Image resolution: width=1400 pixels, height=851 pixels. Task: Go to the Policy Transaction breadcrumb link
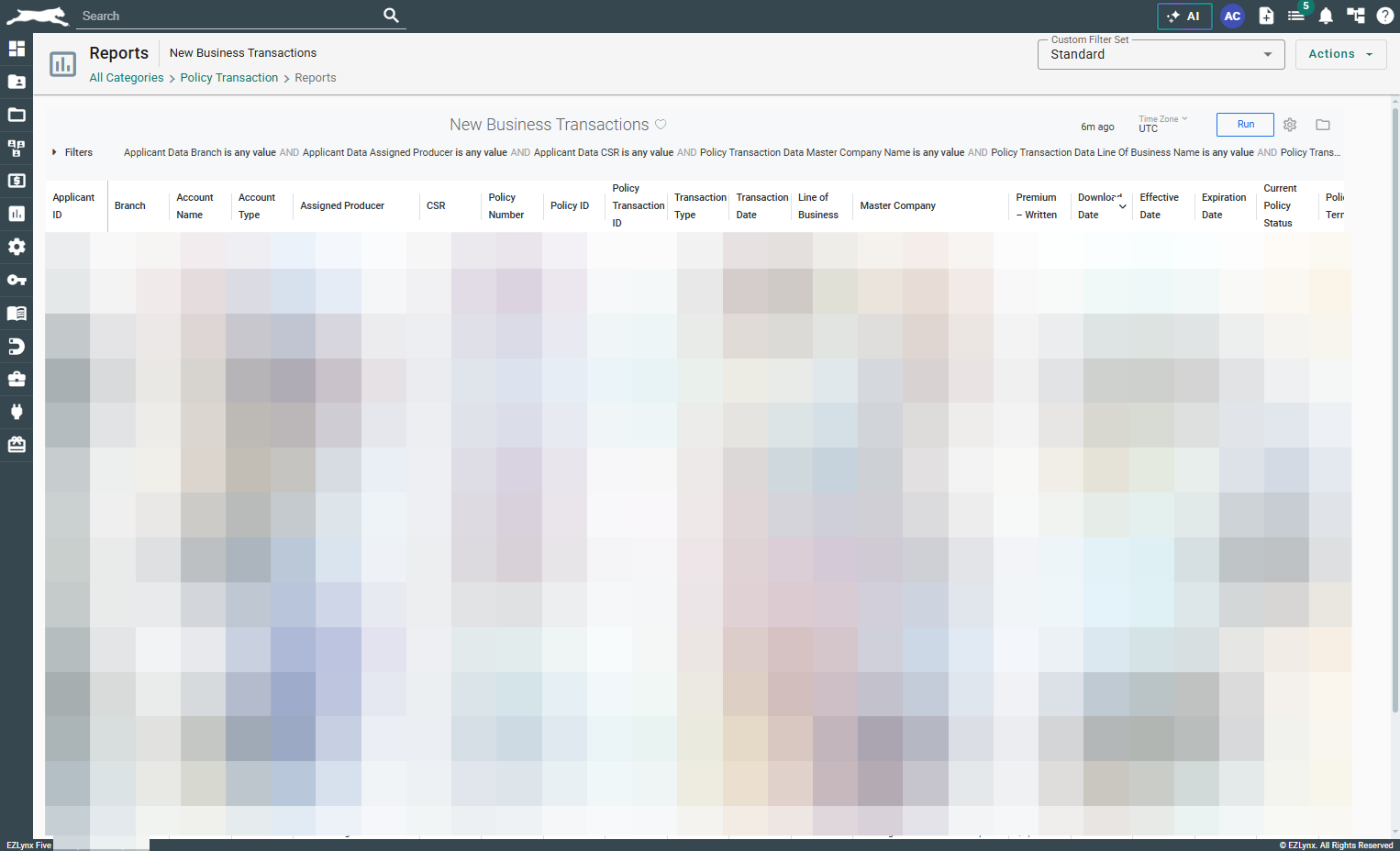tap(229, 78)
